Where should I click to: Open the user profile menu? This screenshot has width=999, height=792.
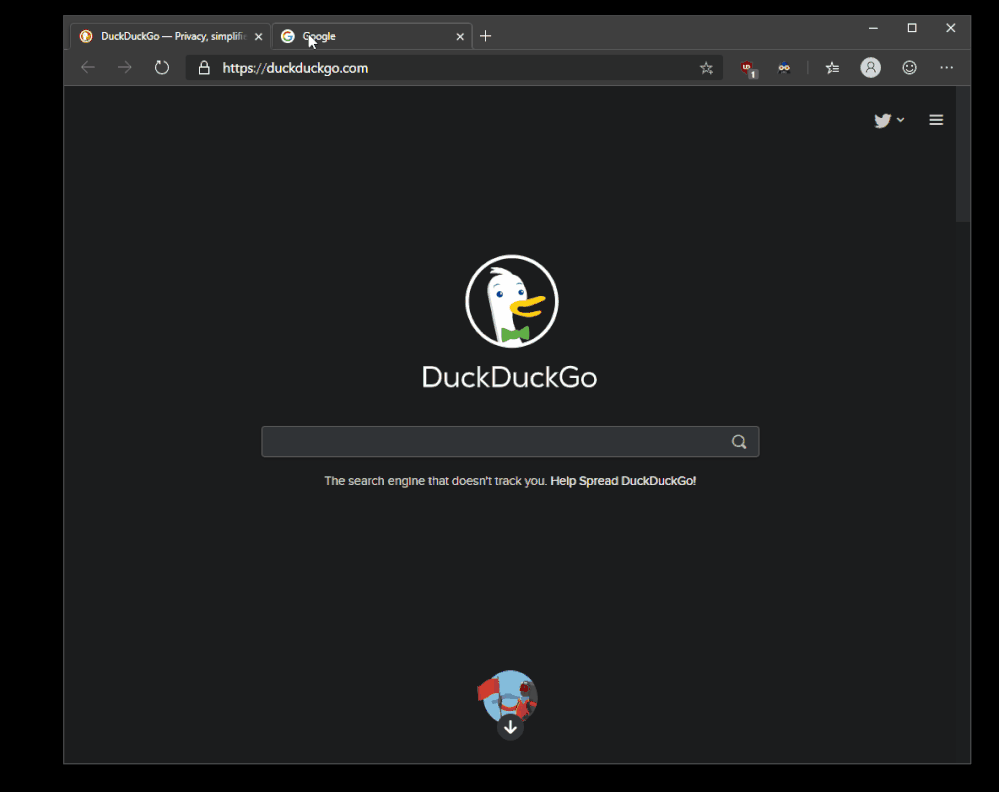(x=870, y=68)
